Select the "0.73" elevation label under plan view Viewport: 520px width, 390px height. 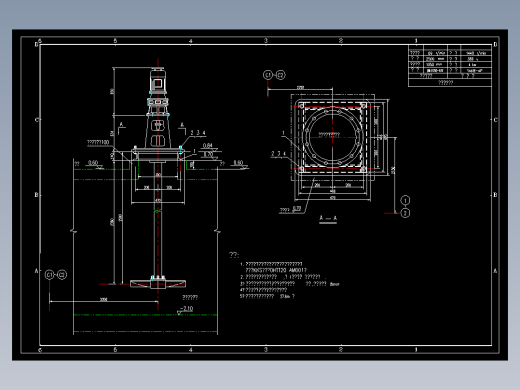point(297,209)
